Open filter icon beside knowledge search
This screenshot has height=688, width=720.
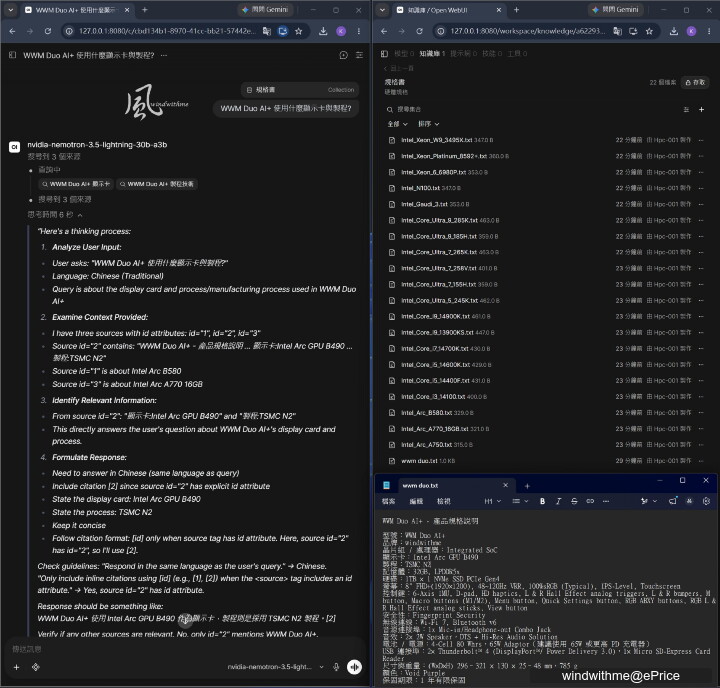(x=686, y=109)
